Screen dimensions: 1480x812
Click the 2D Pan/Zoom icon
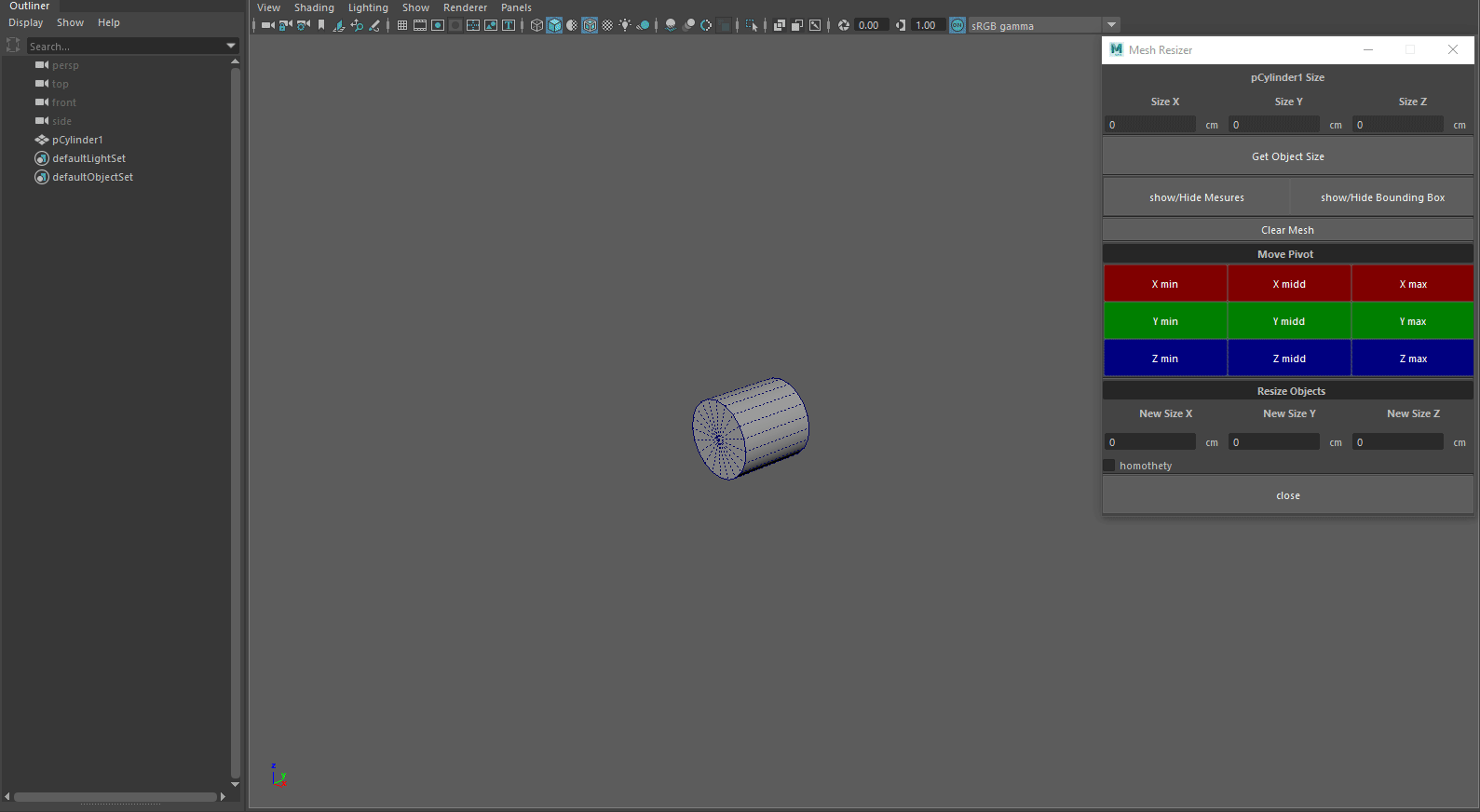coord(357,25)
